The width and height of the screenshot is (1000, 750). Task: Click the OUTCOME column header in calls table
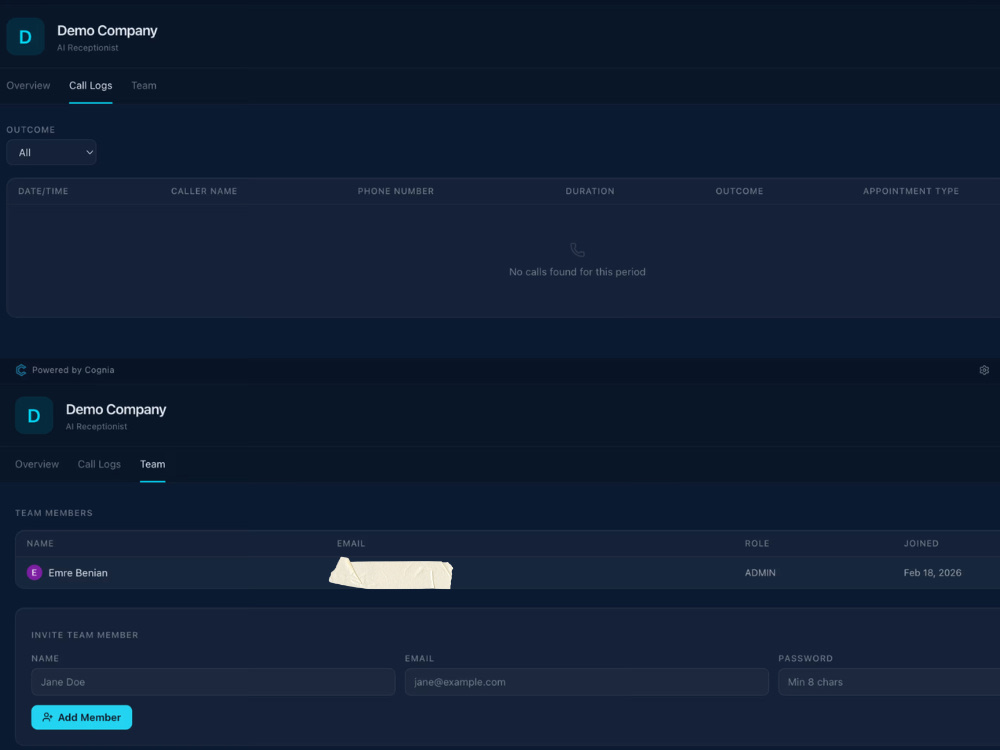click(739, 191)
